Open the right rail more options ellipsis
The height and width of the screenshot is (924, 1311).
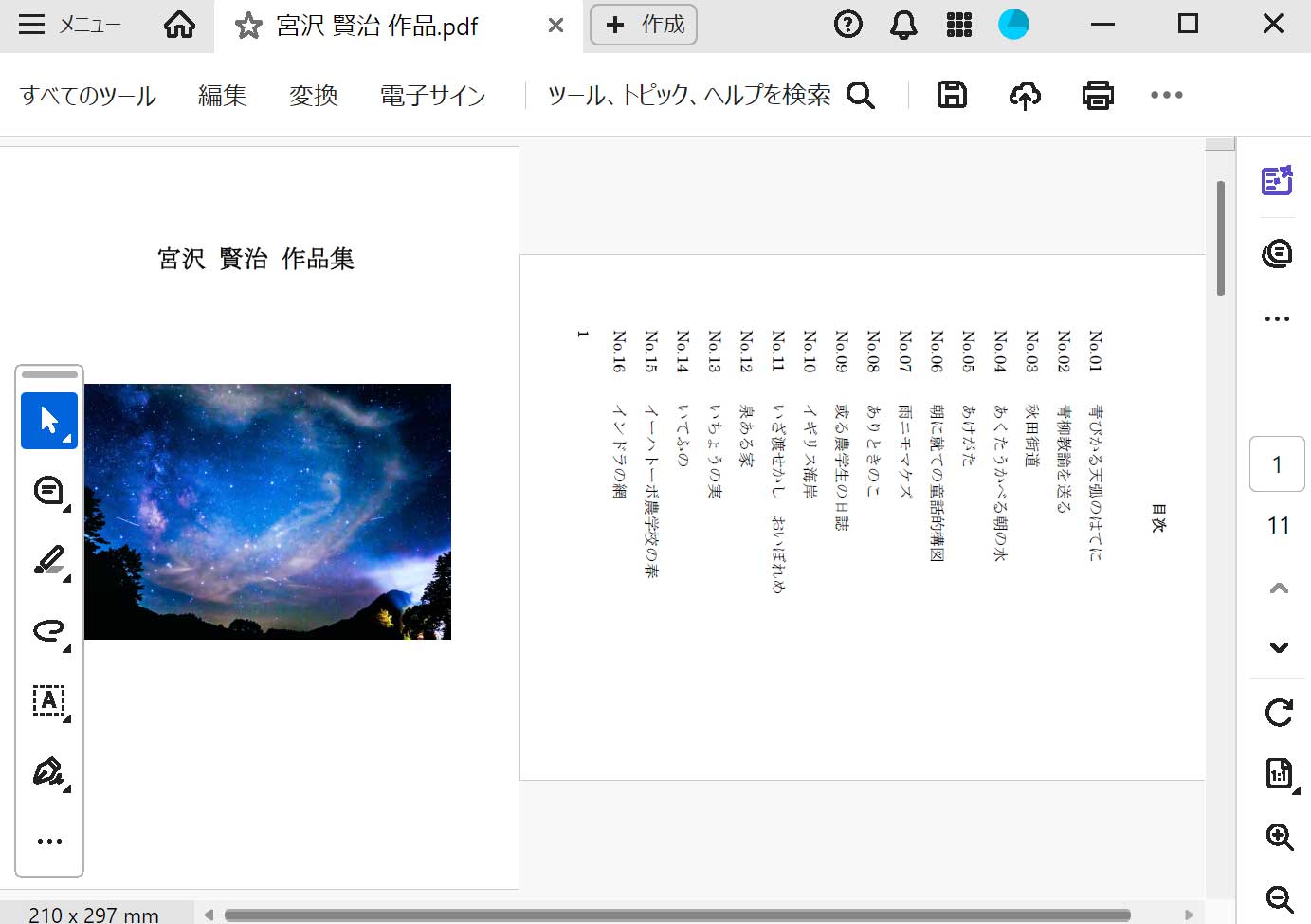coord(1277,318)
